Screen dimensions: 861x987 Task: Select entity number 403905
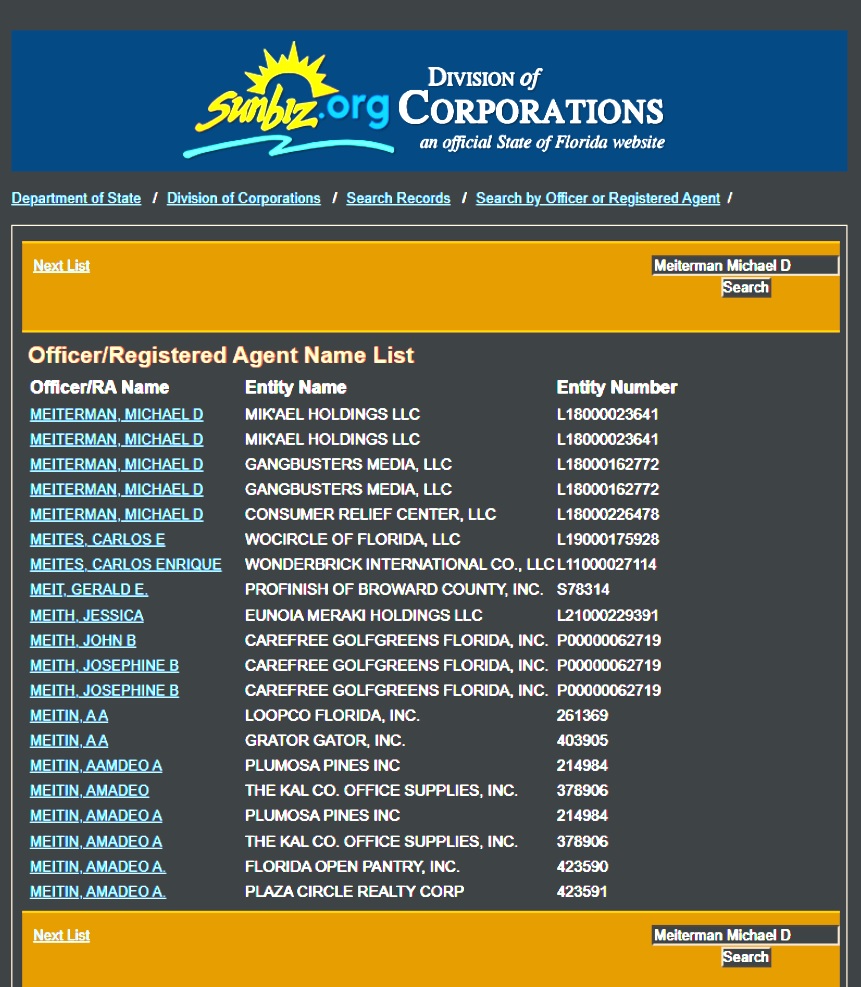pos(582,740)
